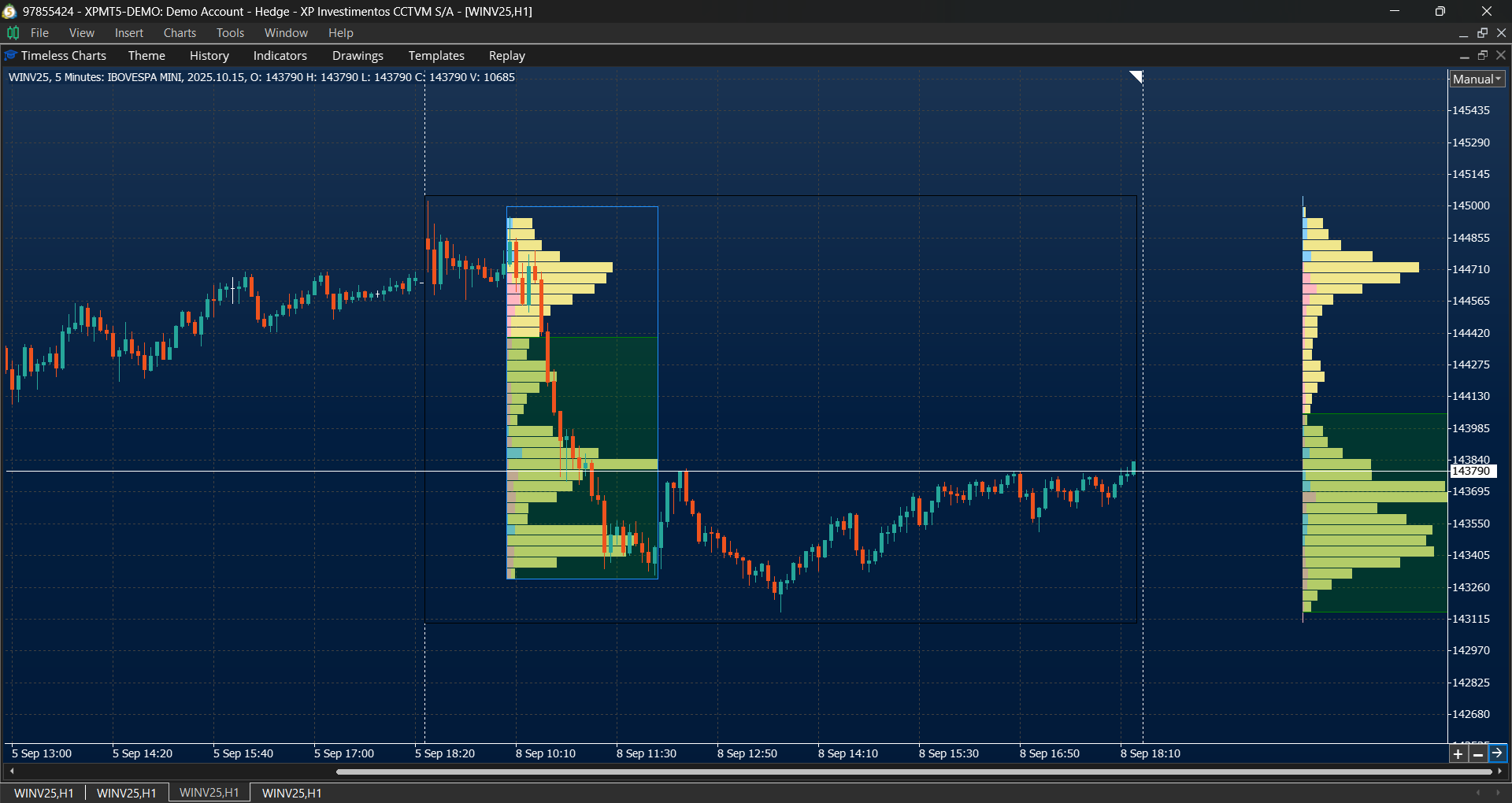Open the Manual dropdown in the top-right corner
The image size is (1512, 803).
click(x=1476, y=79)
